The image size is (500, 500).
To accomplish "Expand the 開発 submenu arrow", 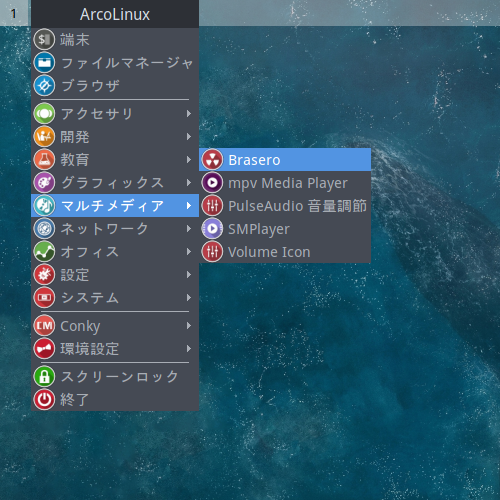I will point(189,137).
